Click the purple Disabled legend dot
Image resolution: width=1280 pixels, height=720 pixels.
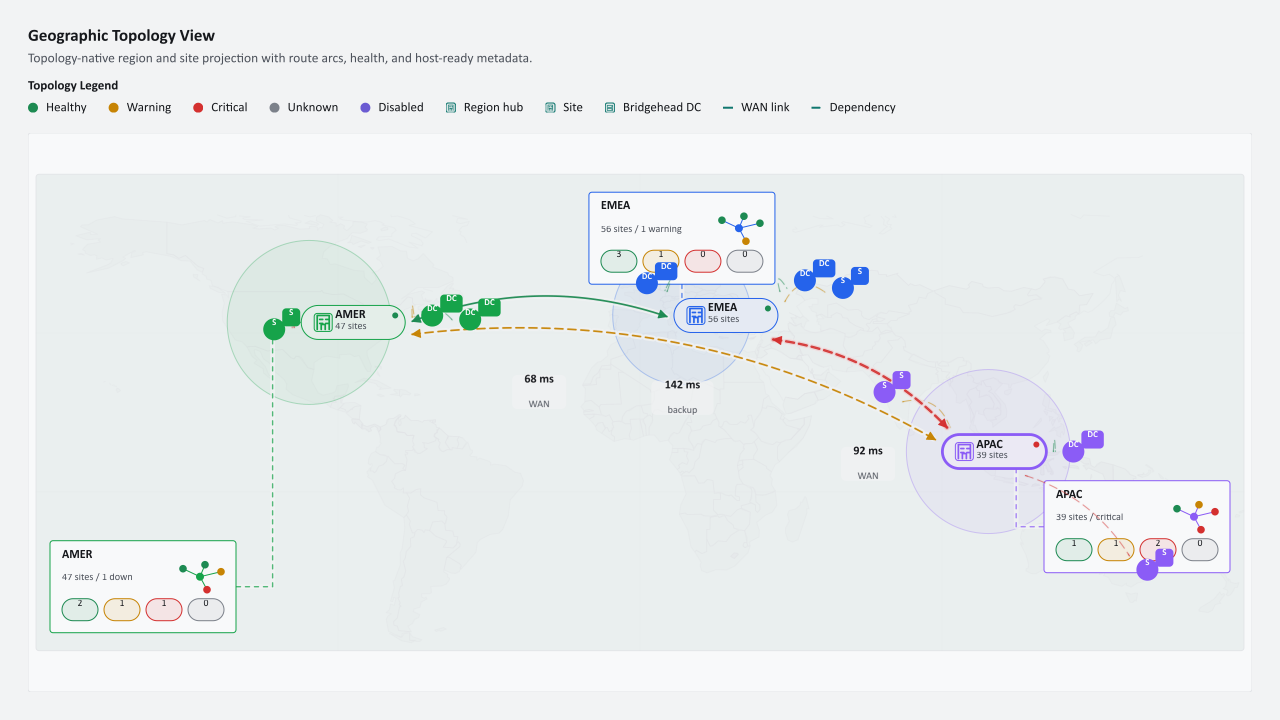tap(365, 107)
